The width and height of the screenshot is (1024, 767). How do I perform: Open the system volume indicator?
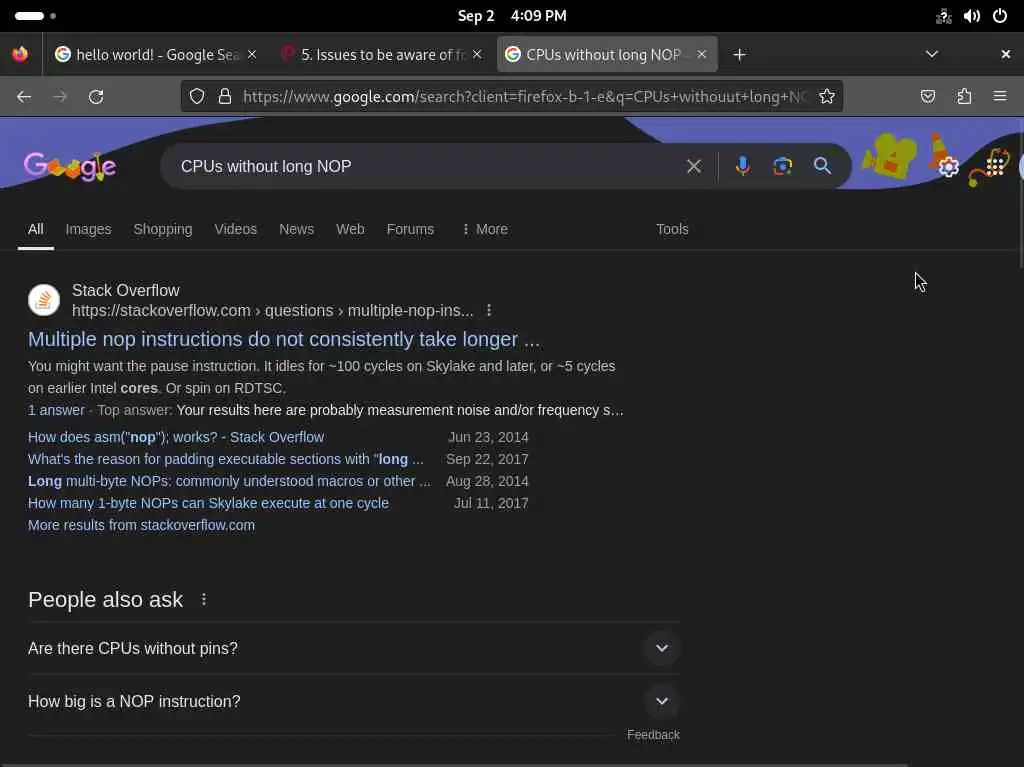click(972, 16)
